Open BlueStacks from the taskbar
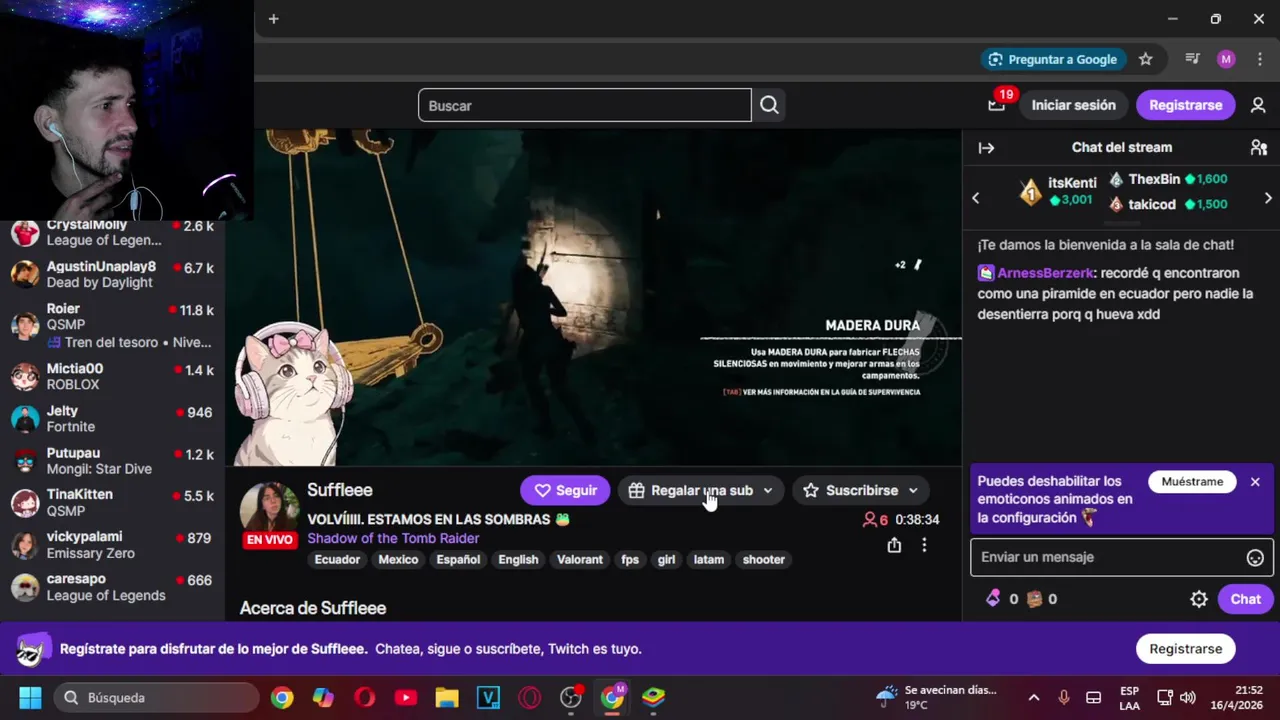This screenshot has height=720, width=1280. (x=653, y=697)
